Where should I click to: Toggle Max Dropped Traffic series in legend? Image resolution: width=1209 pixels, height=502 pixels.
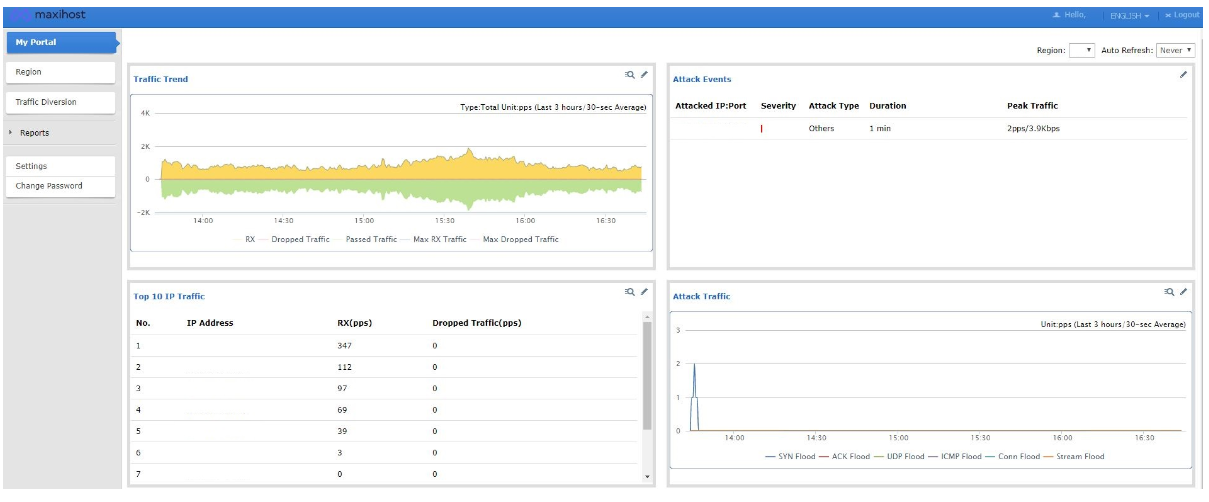[515, 239]
